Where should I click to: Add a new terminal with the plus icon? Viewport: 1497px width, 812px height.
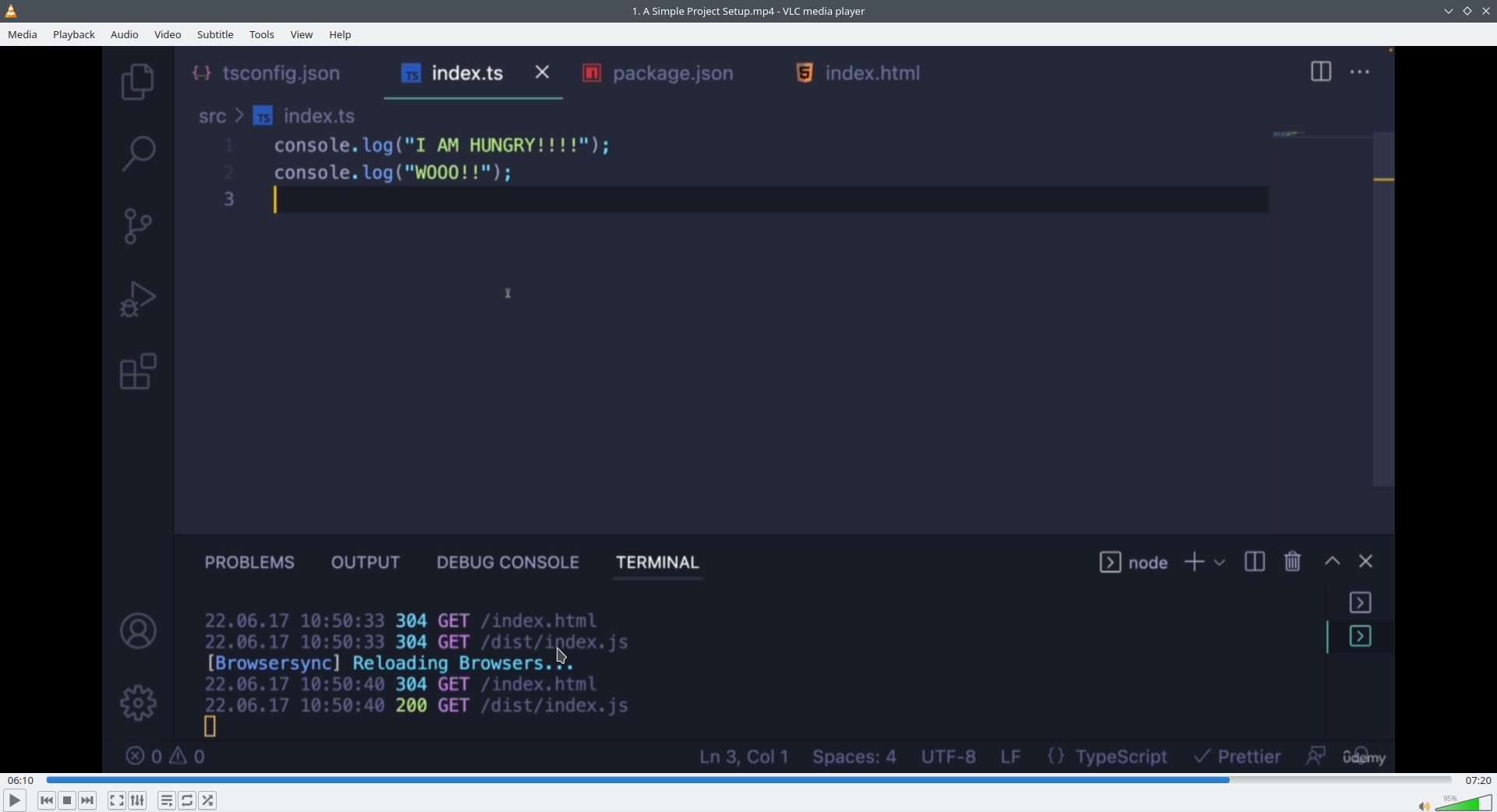pyautogui.click(x=1194, y=562)
